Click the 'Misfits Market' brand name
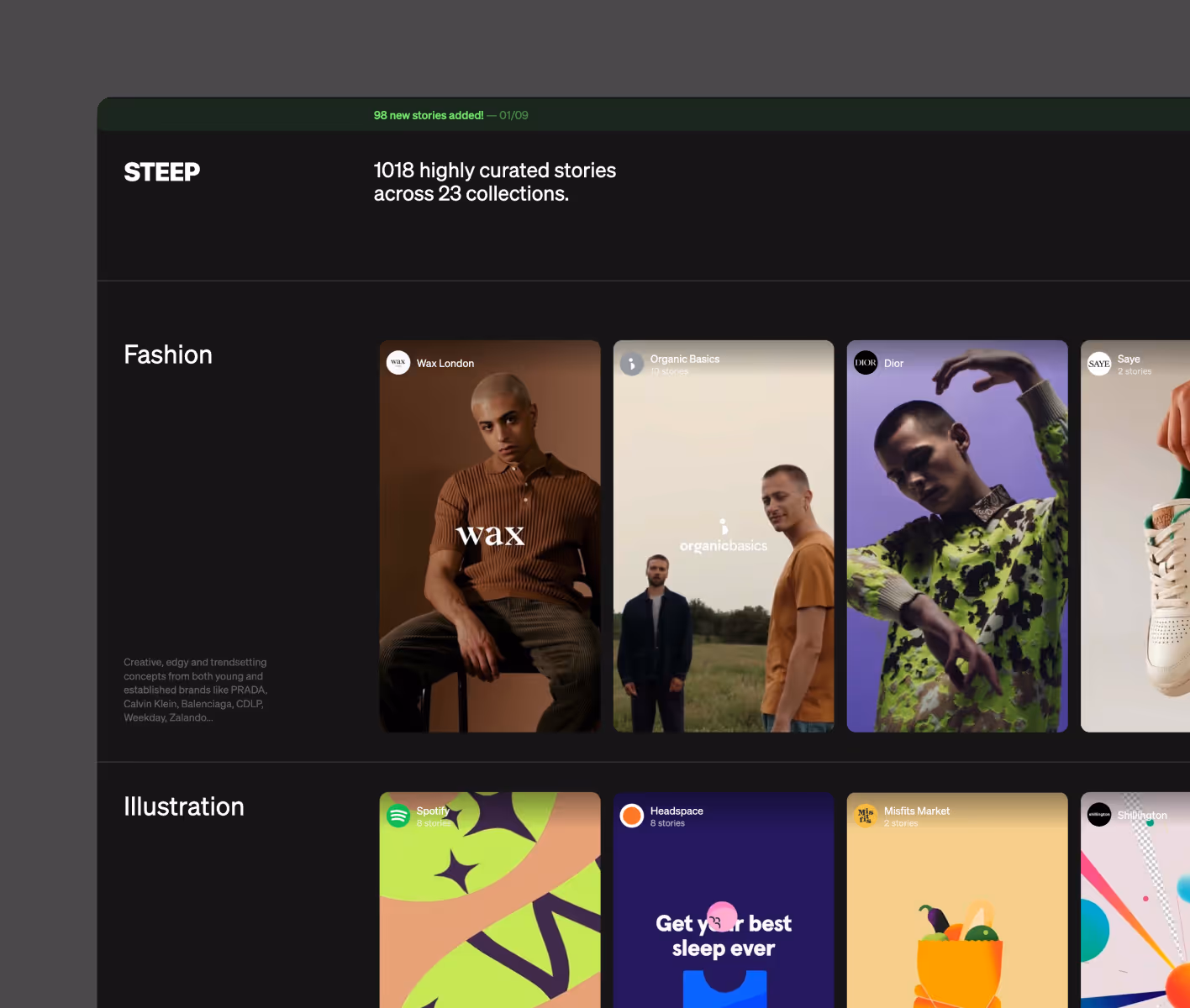 click(917, 811)
